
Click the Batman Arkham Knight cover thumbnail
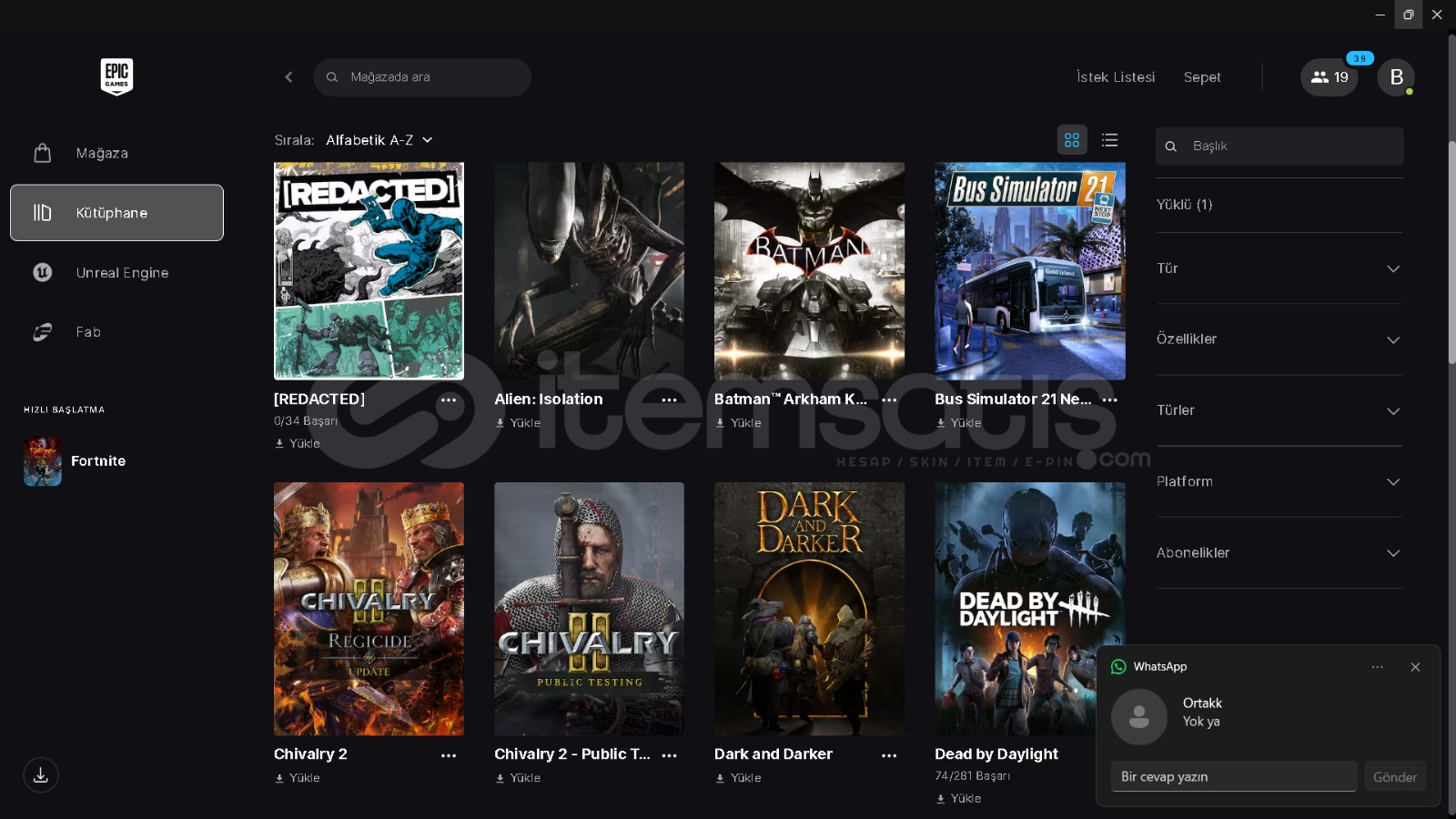pos(809,271)
